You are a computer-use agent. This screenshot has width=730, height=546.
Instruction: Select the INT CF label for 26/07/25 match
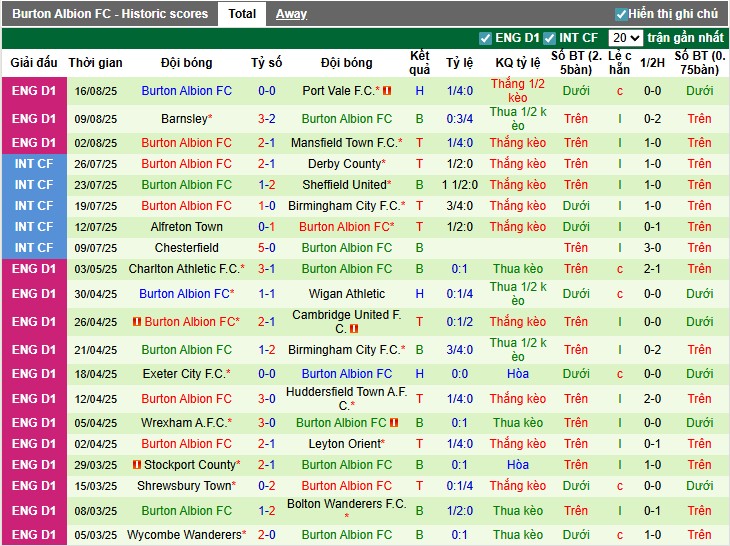[x=34, y=164]
